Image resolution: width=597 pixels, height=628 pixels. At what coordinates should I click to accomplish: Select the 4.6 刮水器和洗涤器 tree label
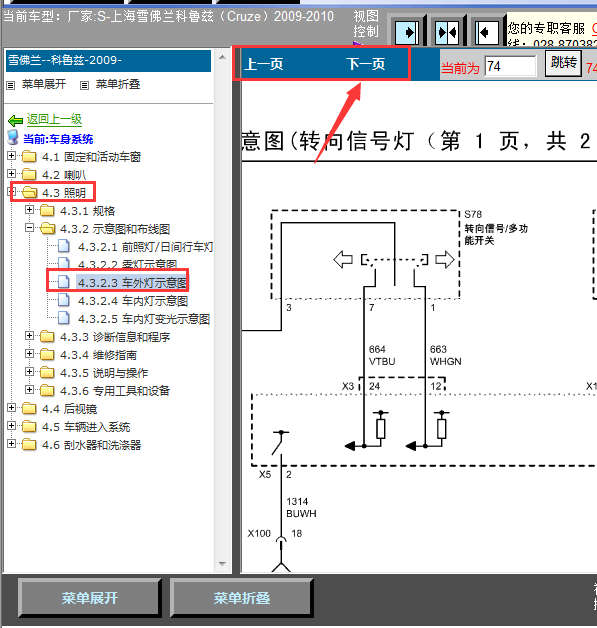[x=92, y=445]
